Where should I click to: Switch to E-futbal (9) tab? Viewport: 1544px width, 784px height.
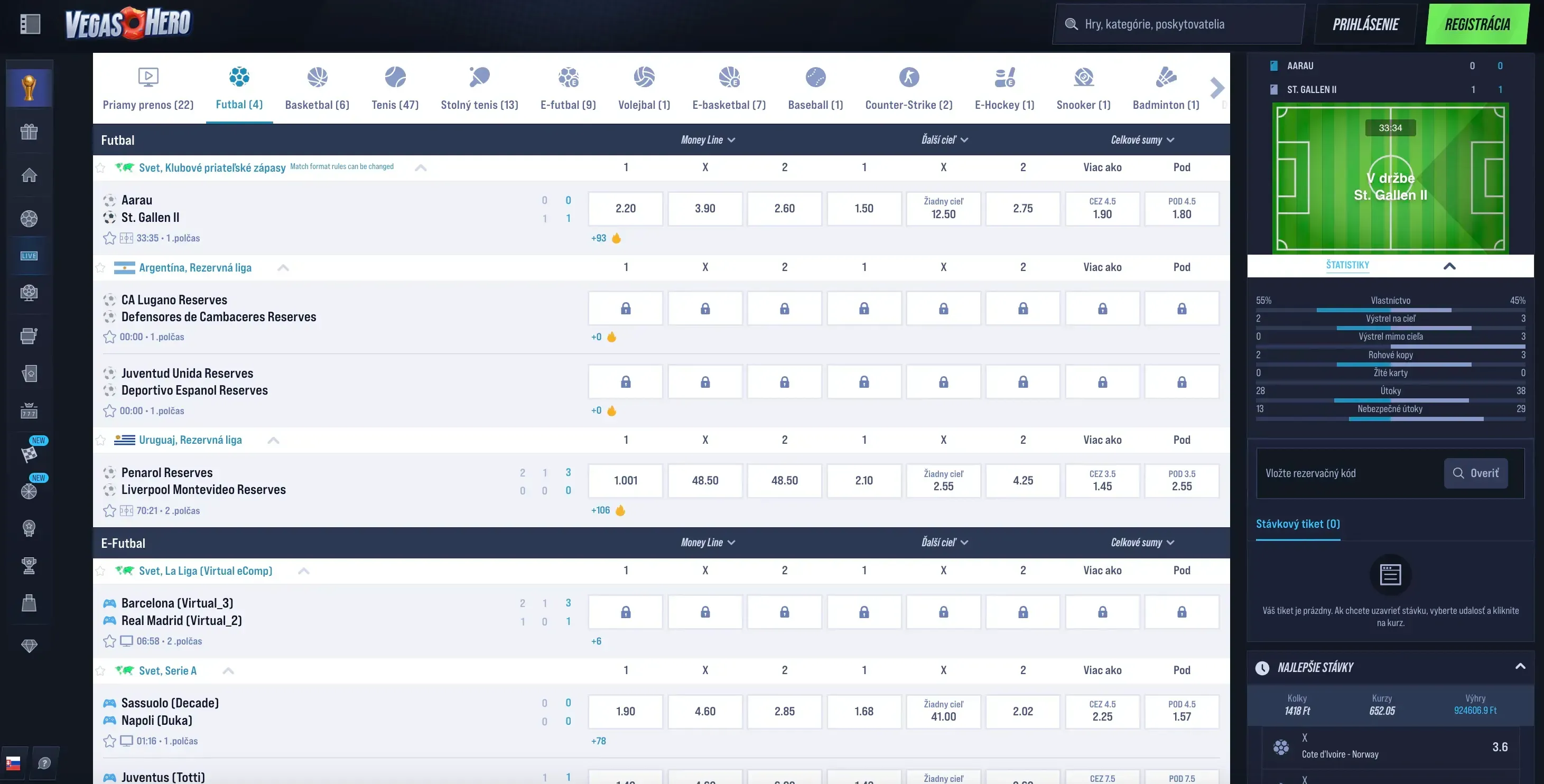(568, 88)
